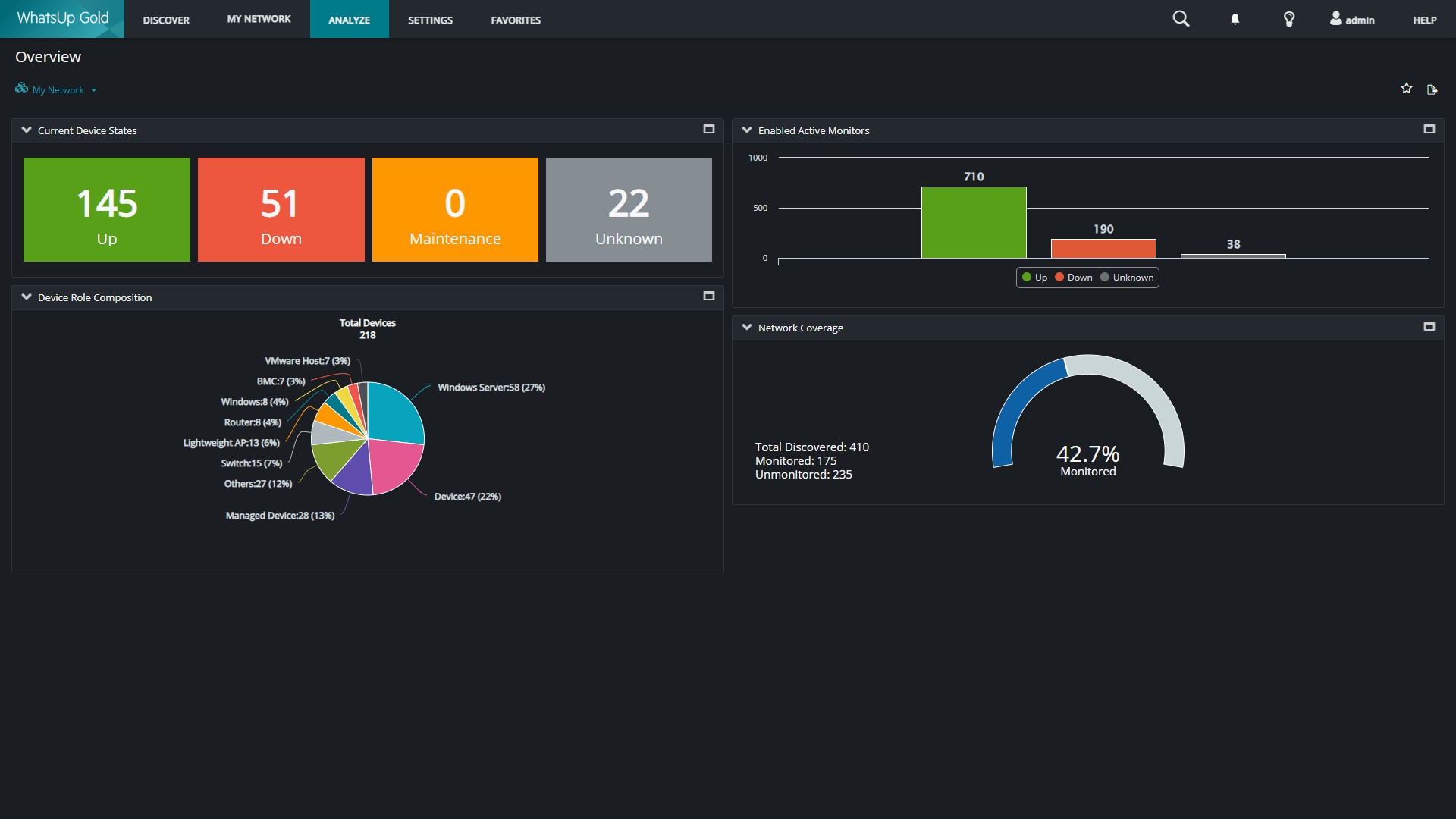Toggle the Unknown series in chart legend
This screenshot has height=819, width=1456.
1127,278
